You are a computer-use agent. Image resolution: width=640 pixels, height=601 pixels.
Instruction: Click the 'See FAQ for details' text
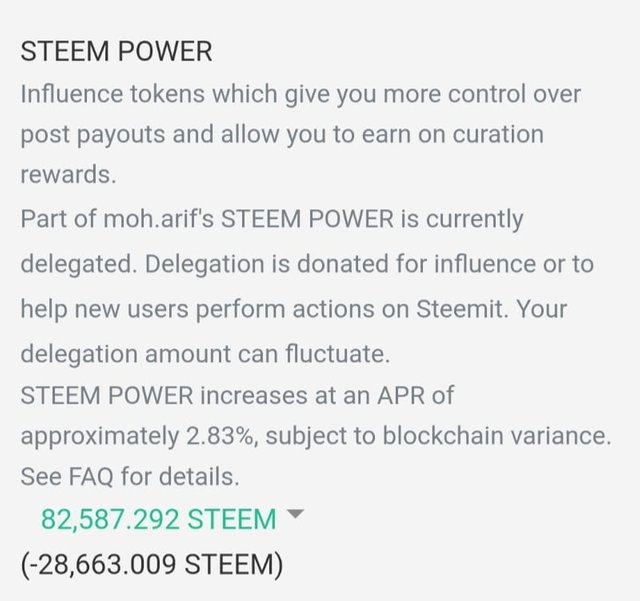130,476
